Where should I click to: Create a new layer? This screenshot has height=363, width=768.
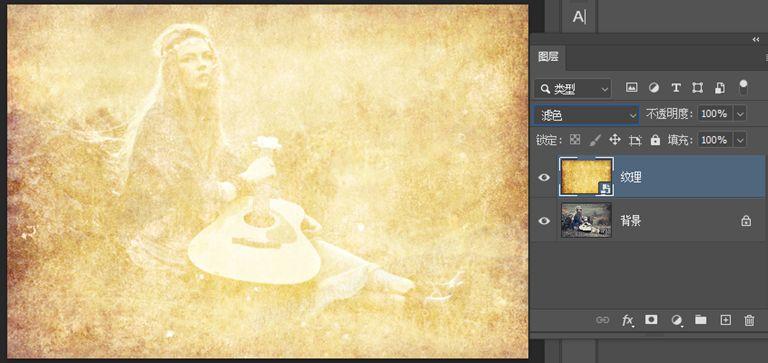(725, 320)
